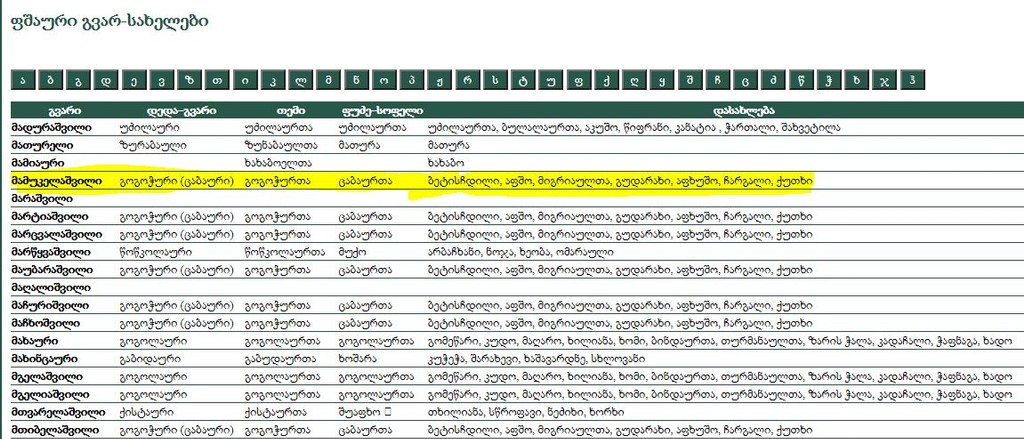Filter surnames by the letter რ

pos(468,80)
